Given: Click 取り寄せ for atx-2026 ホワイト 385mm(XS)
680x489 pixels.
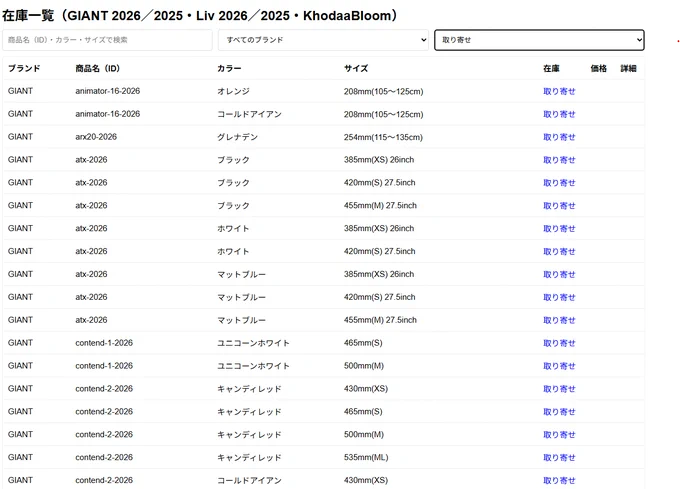Looking at the screenshot, I should pyautogui.click(x=559, y=229).
